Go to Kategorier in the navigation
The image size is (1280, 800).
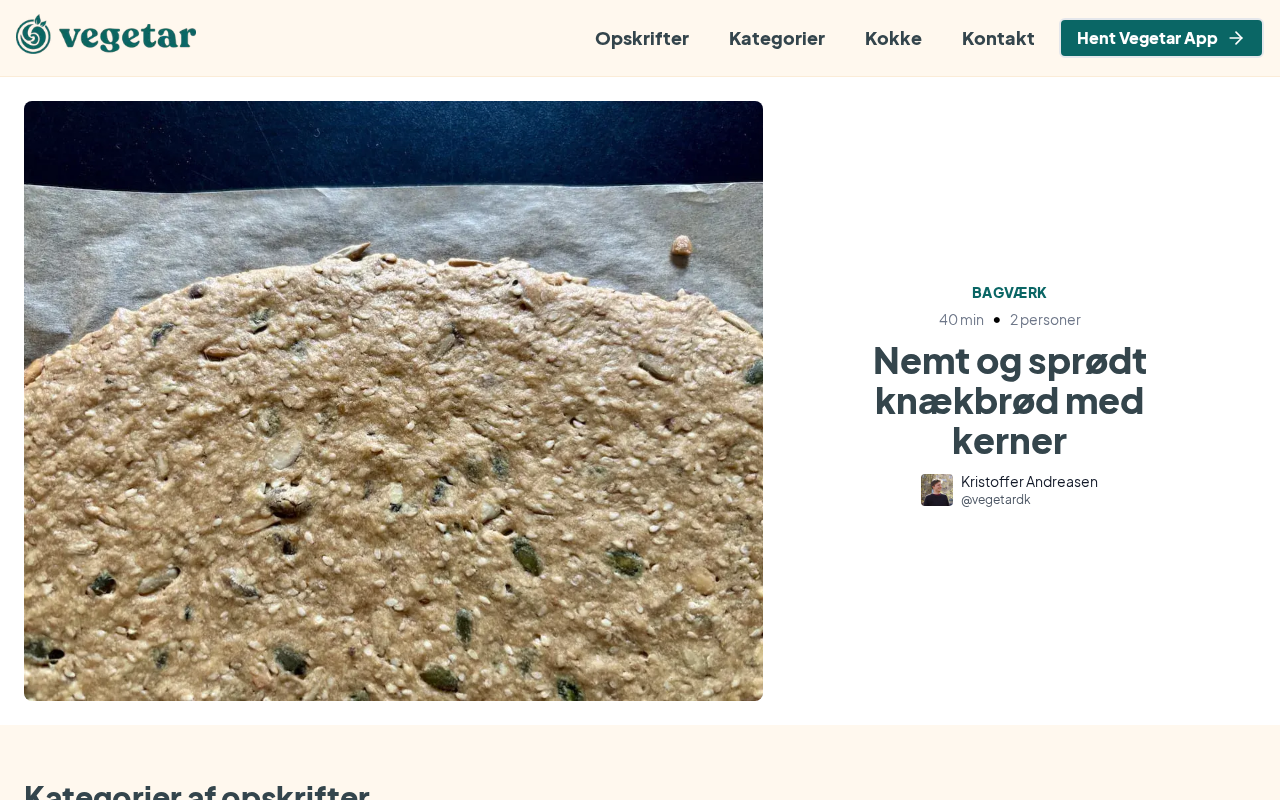[777, 38]
